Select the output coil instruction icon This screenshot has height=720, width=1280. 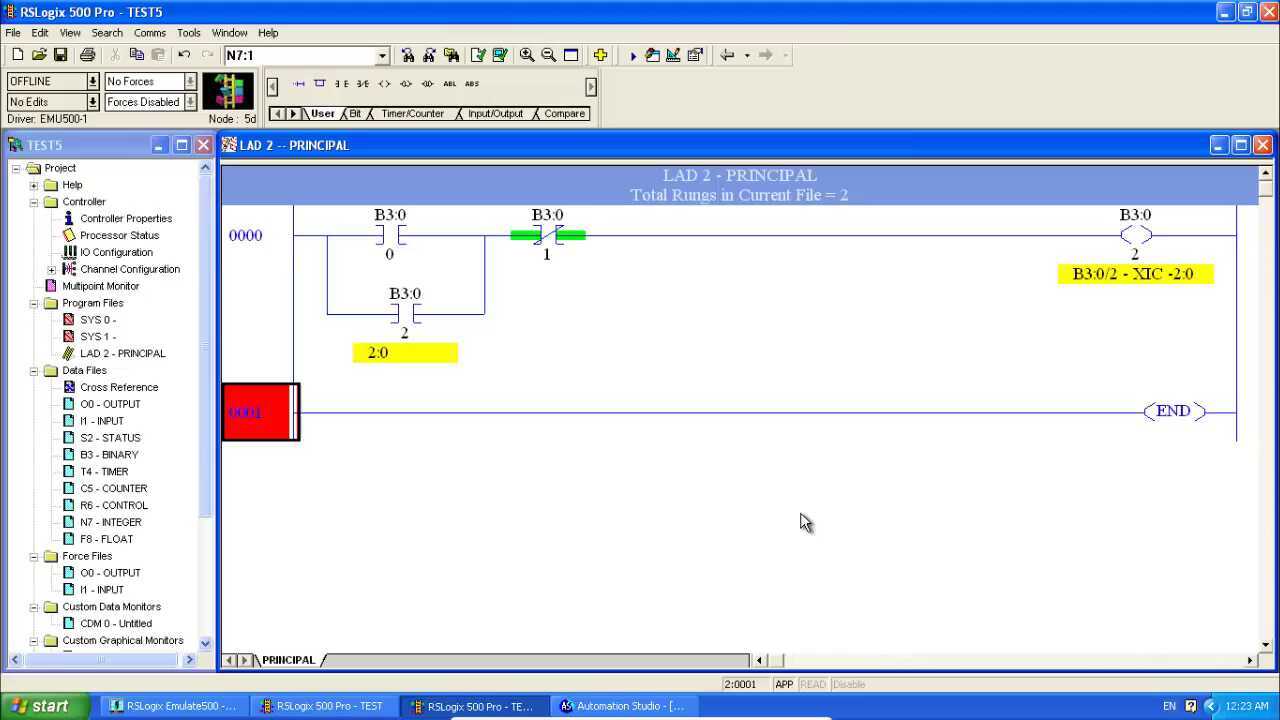pyautogui.click(x=384, y=84)
